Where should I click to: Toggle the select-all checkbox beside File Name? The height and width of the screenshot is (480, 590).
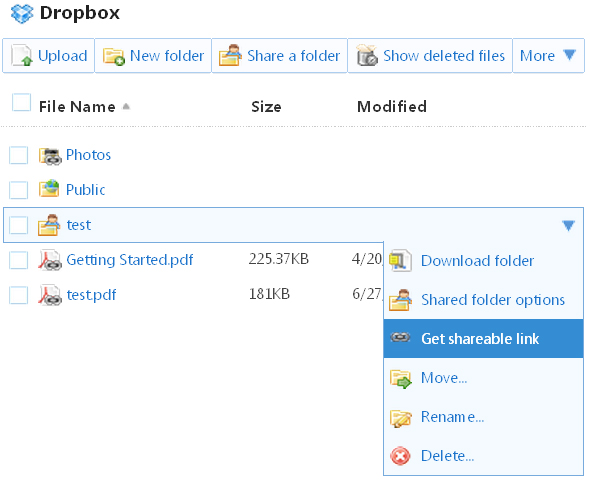(x=21, y=103)
